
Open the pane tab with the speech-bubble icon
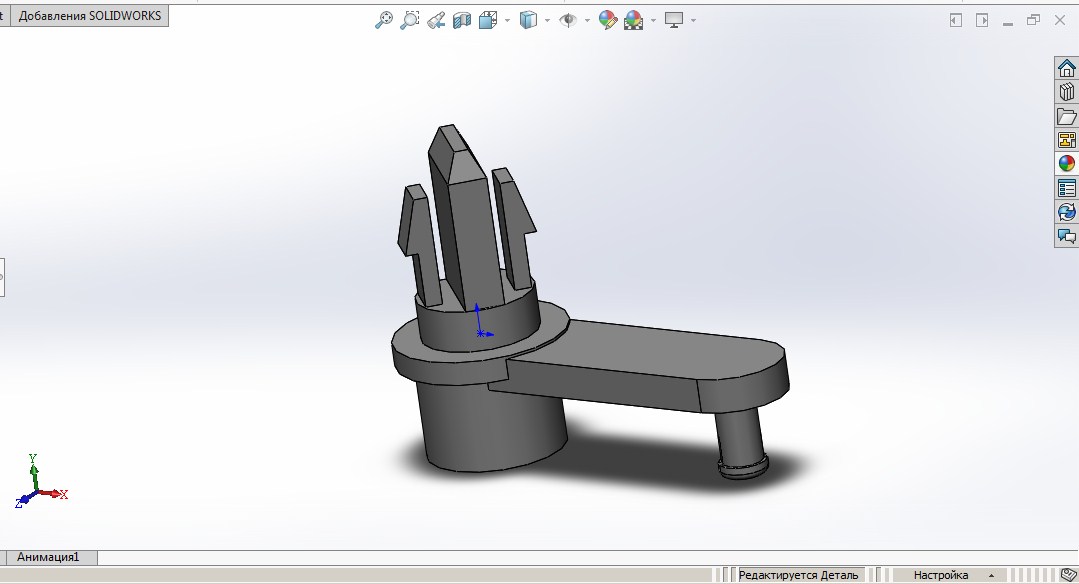1067,236
